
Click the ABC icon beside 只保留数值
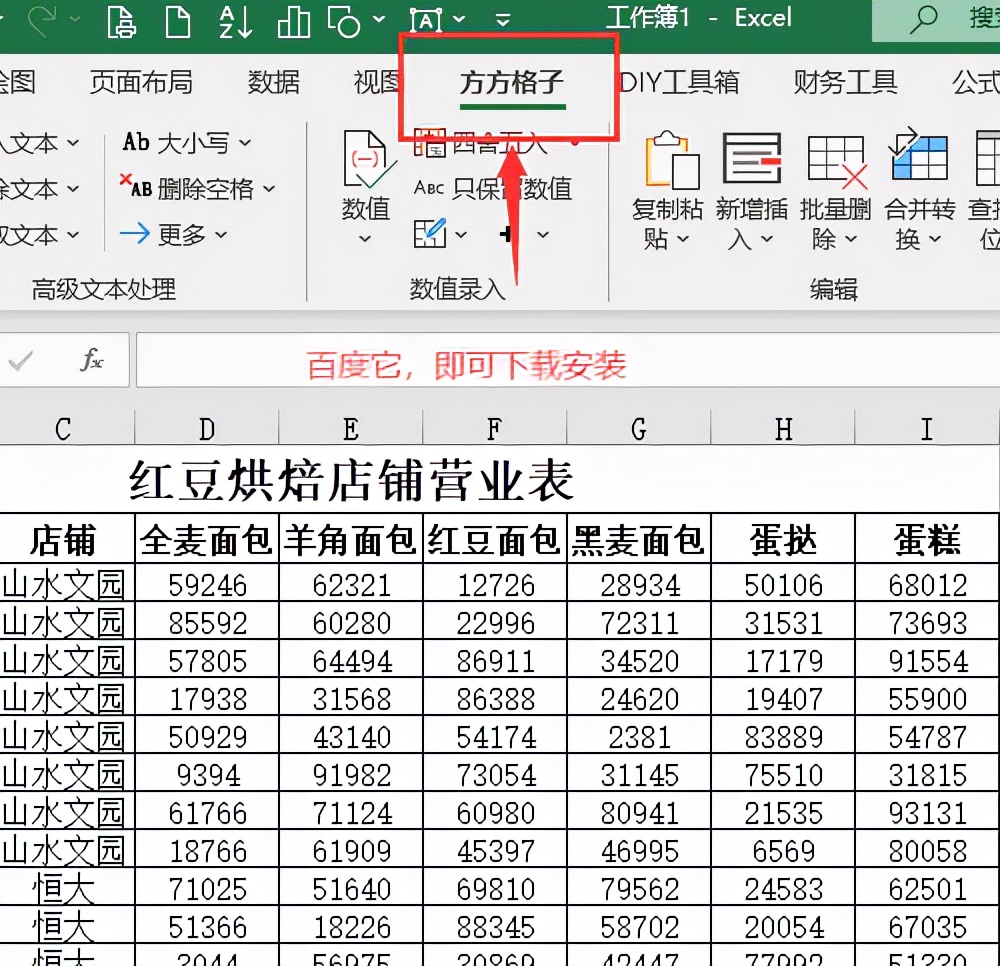tap(429, 187)
